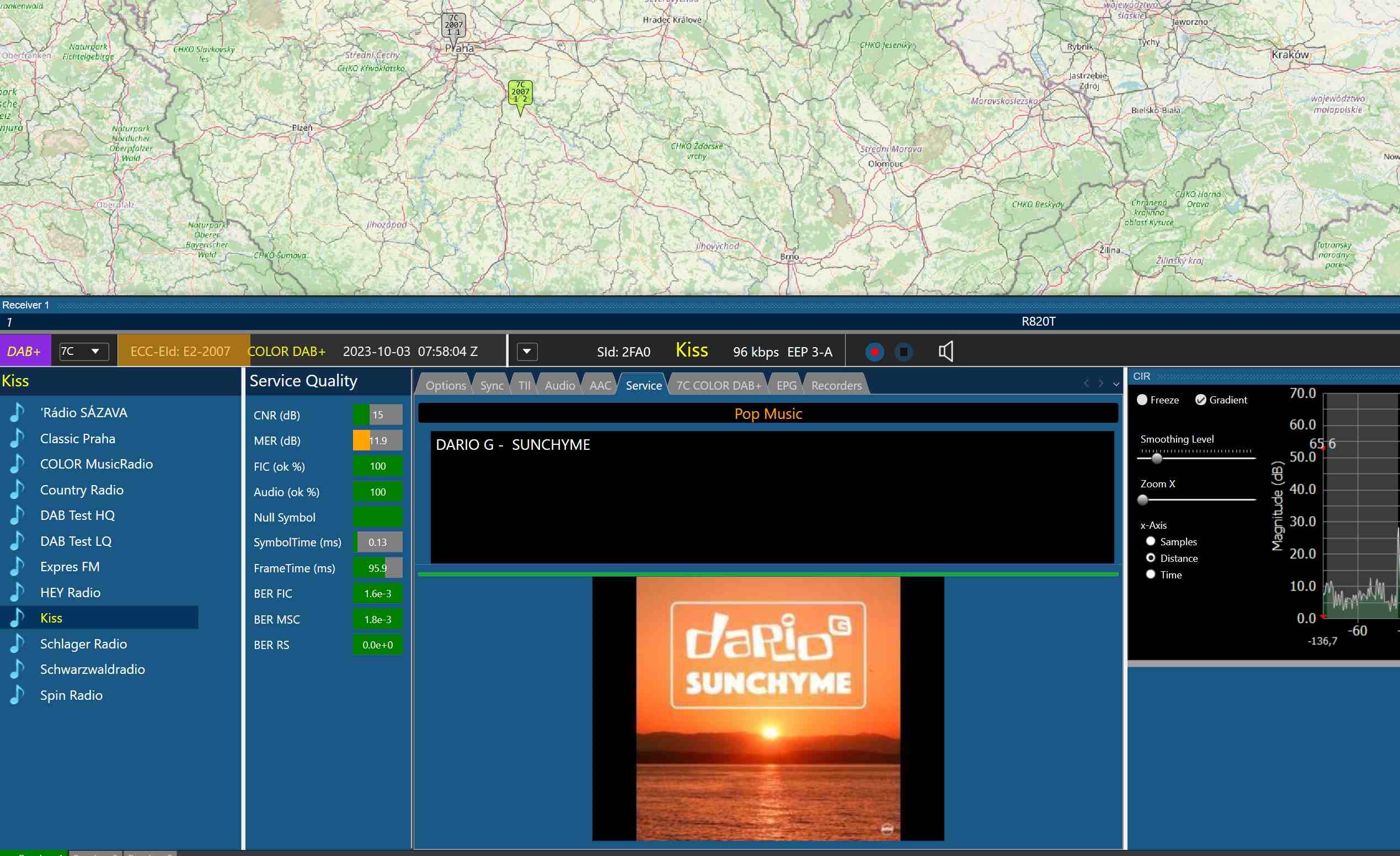Click the FIC (ok %) value 100
Image resolution: width=1400 pixels, height=856 pixels.
377,466
